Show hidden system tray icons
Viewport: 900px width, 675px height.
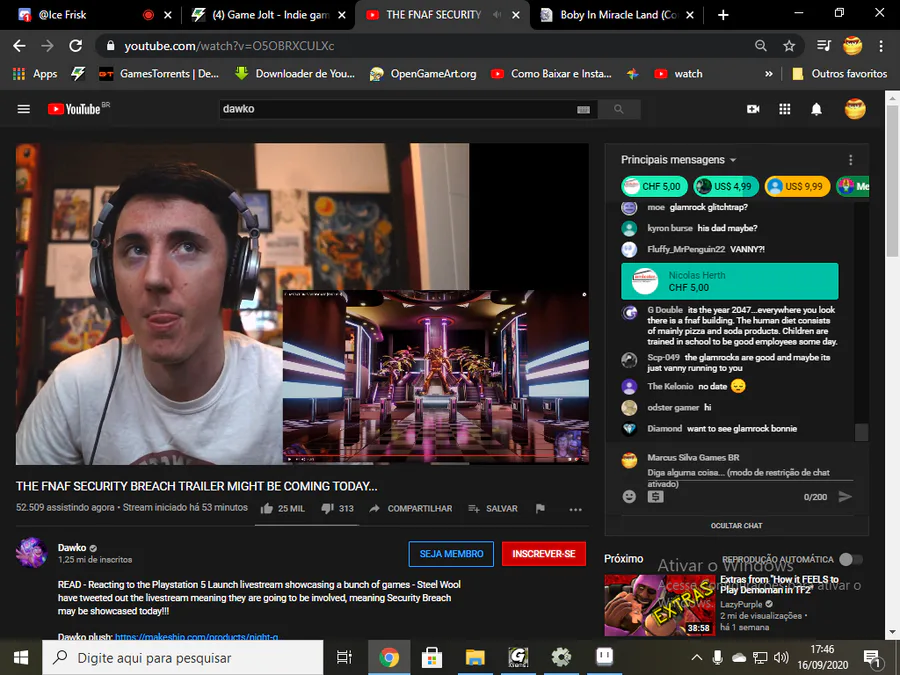pyautogui.click(x=696, y=658)
